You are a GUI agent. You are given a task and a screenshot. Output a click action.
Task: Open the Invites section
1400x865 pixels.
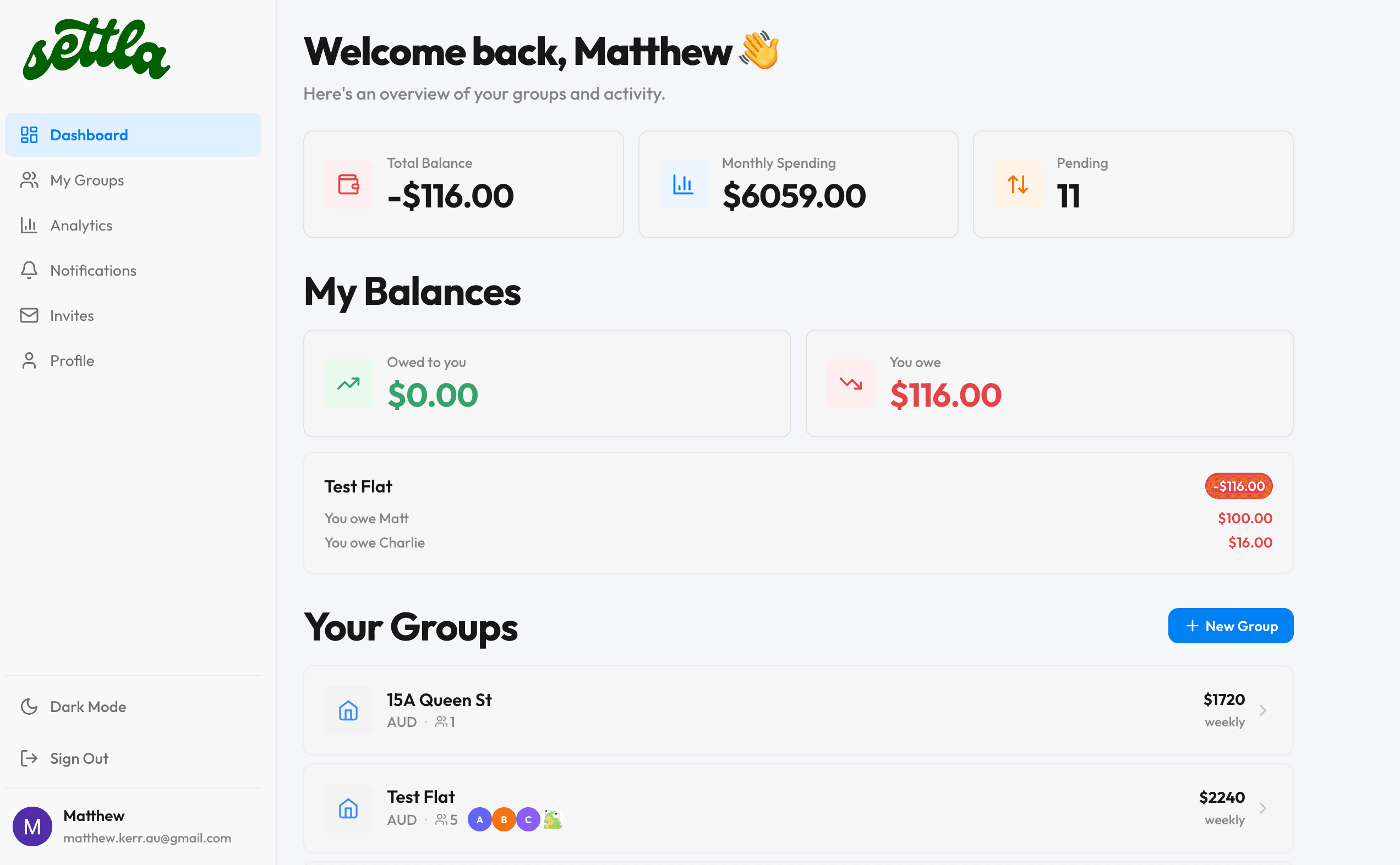72,316
